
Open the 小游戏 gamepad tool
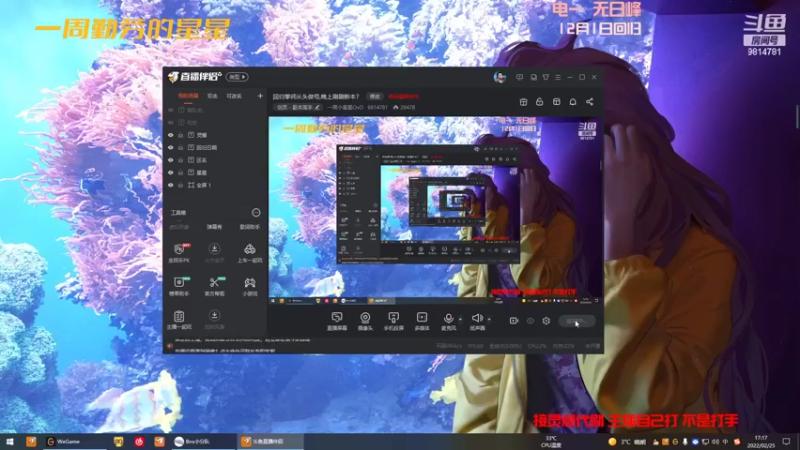(x=249, y=286)
